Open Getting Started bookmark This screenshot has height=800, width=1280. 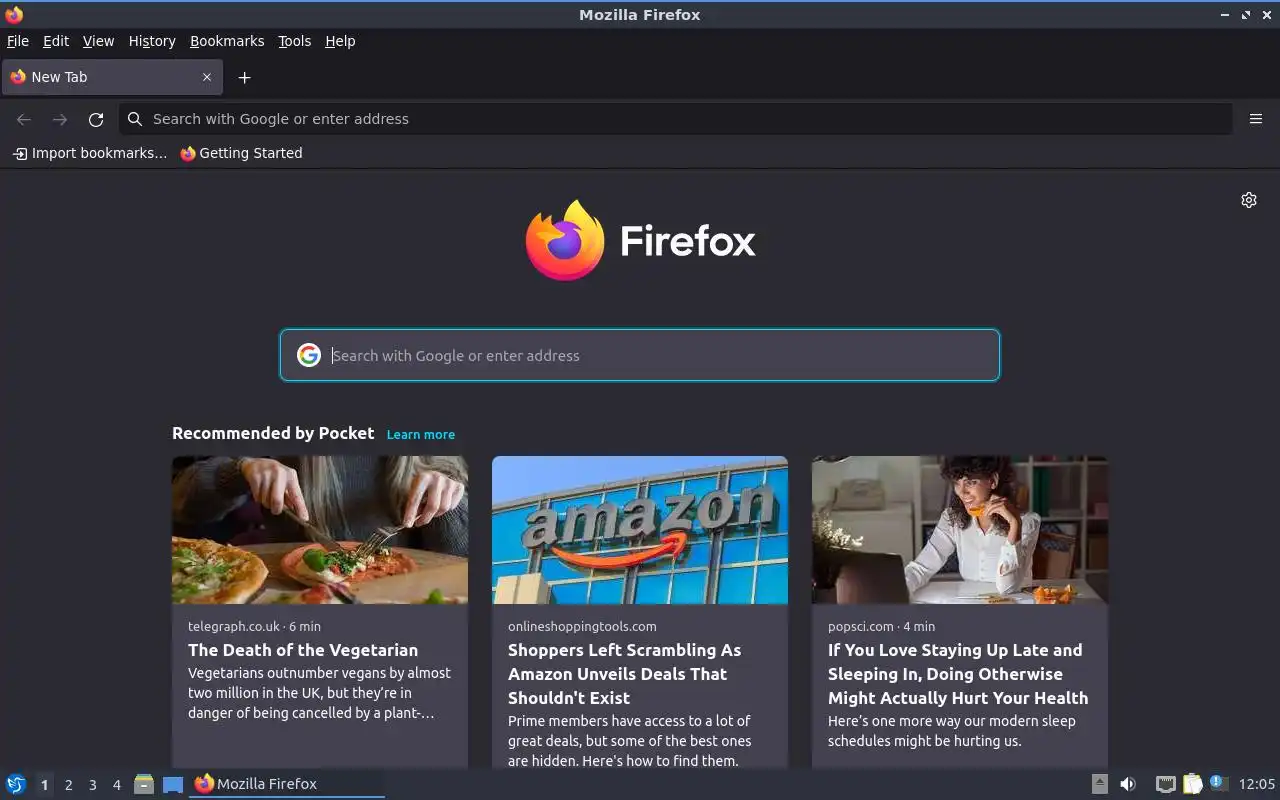(x=241, y=153)
